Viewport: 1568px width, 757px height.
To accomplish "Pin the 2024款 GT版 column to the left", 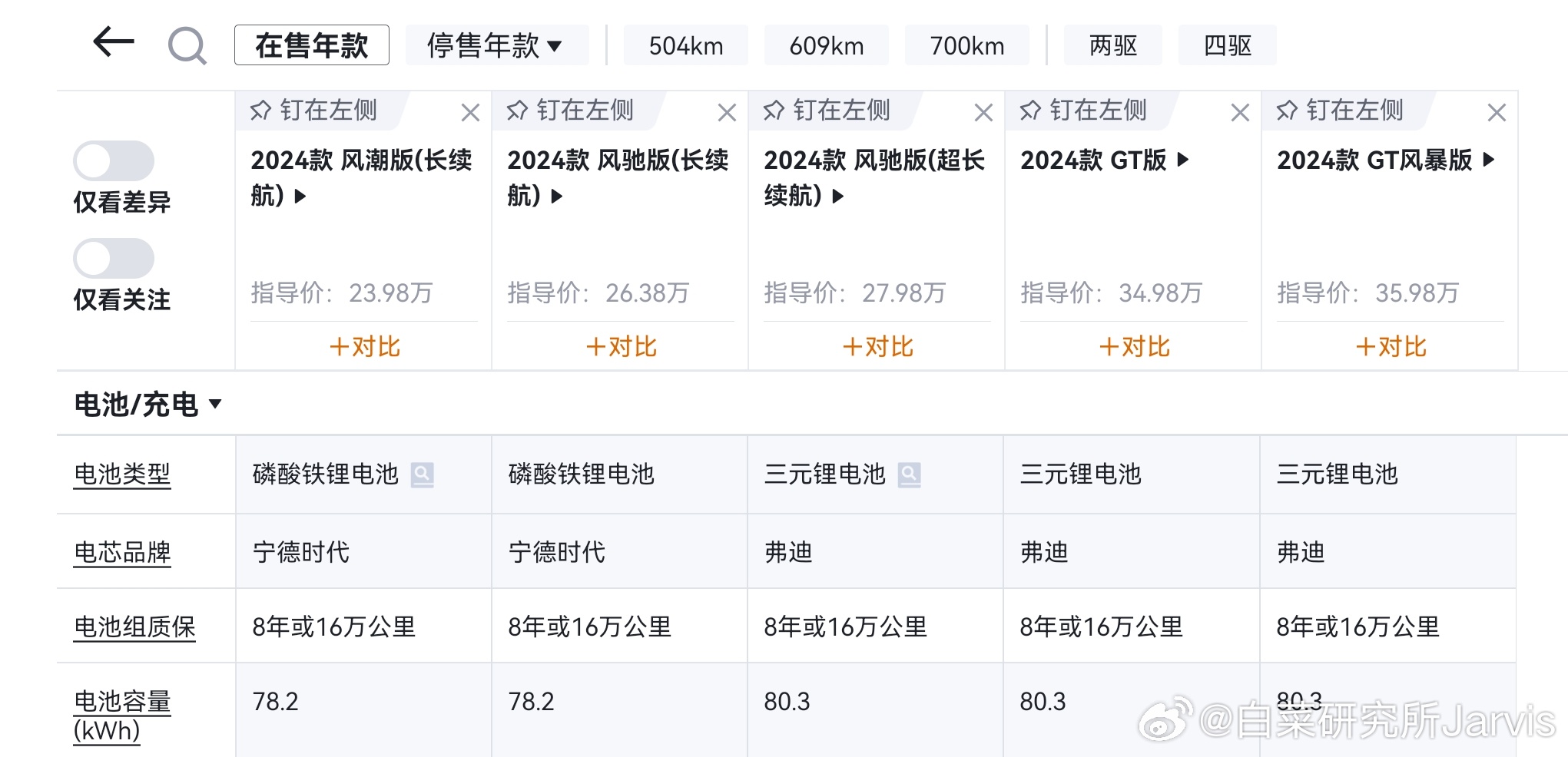I will tap(1084, 111).
